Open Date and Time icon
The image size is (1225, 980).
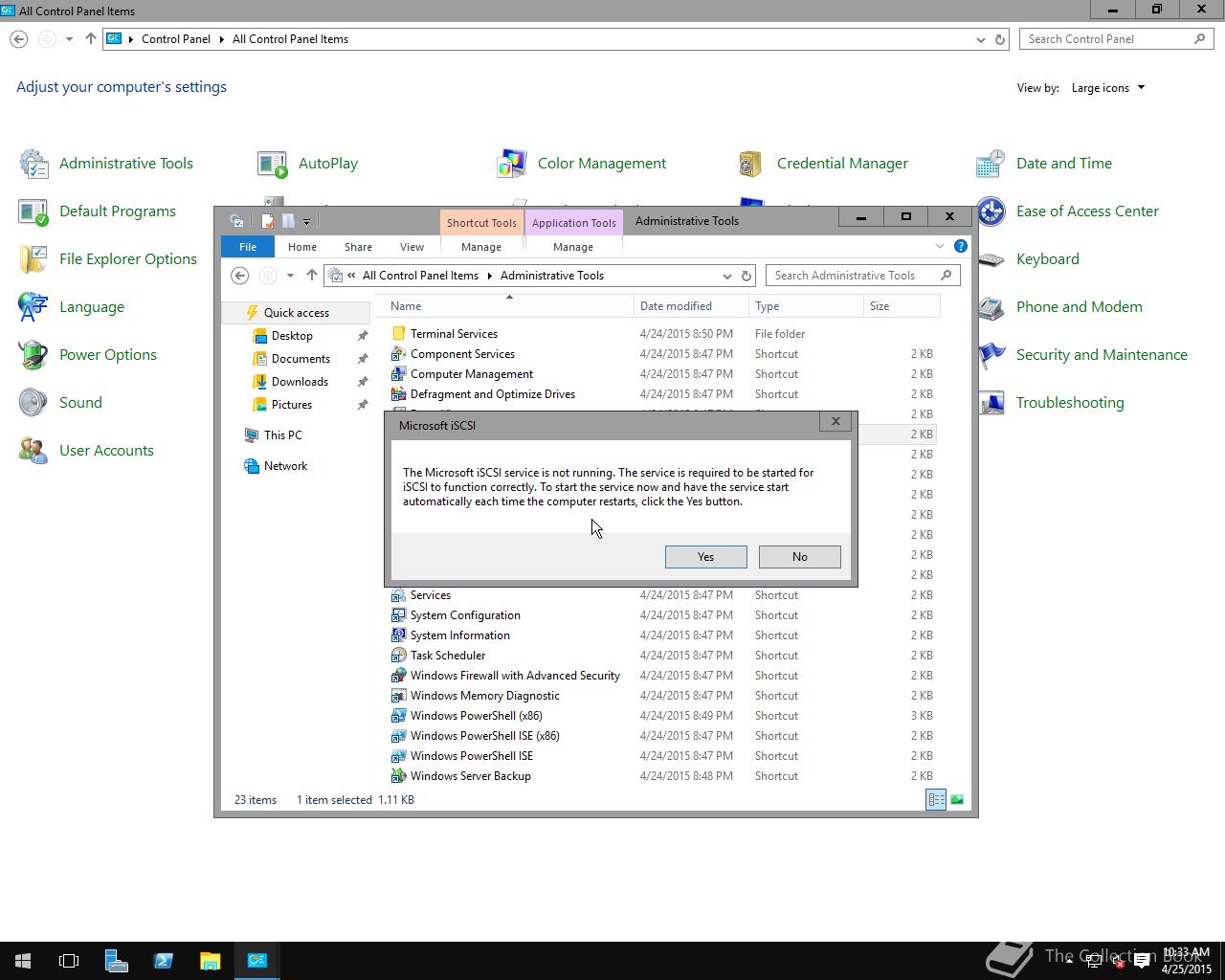991,164
